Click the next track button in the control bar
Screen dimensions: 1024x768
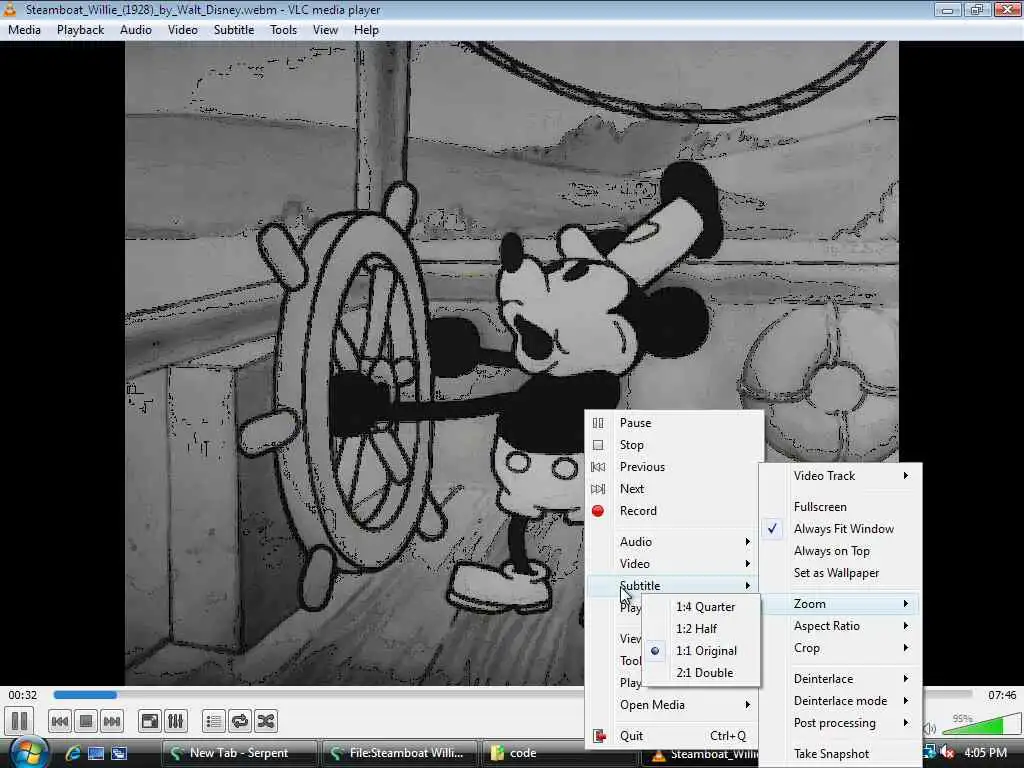click(112, 721)
